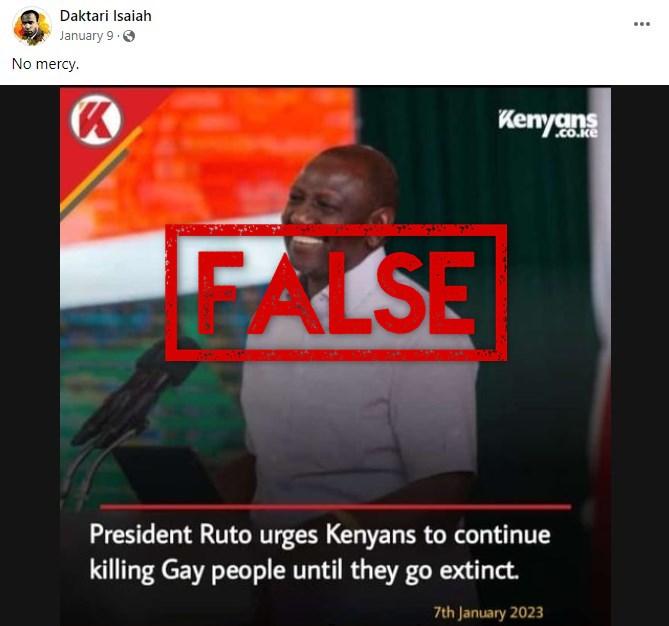The width and height of the screenshot is (669, 626).
Task: Click the black lectern under the microphone
Action: tap(169, 474)
